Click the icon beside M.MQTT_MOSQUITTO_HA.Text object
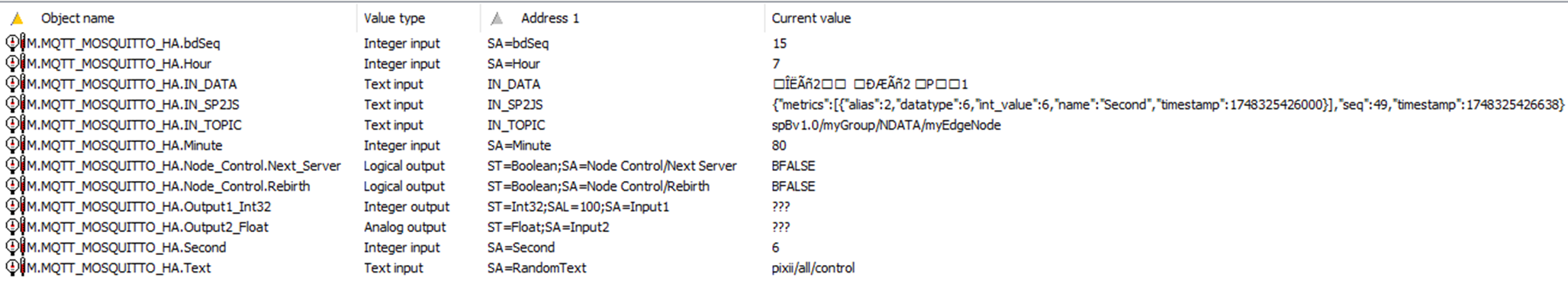Viewport: 1568px width, 281px height. coord(15,268)
